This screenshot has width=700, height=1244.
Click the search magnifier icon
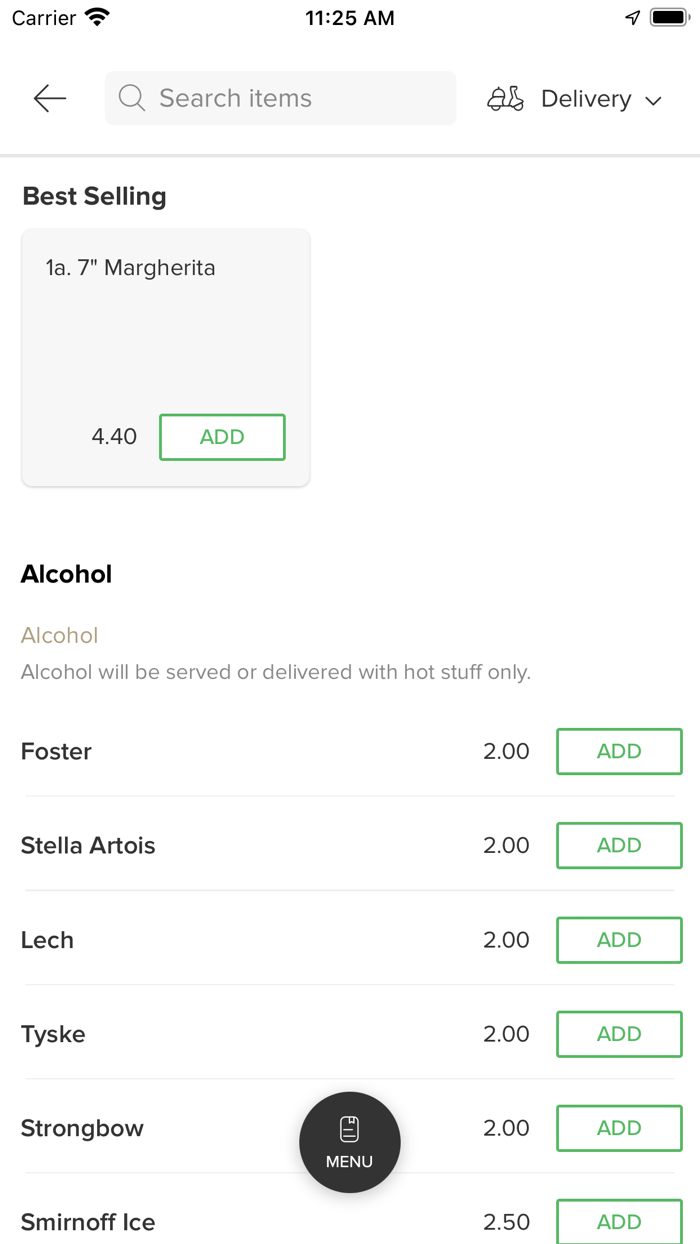[131, 98]
